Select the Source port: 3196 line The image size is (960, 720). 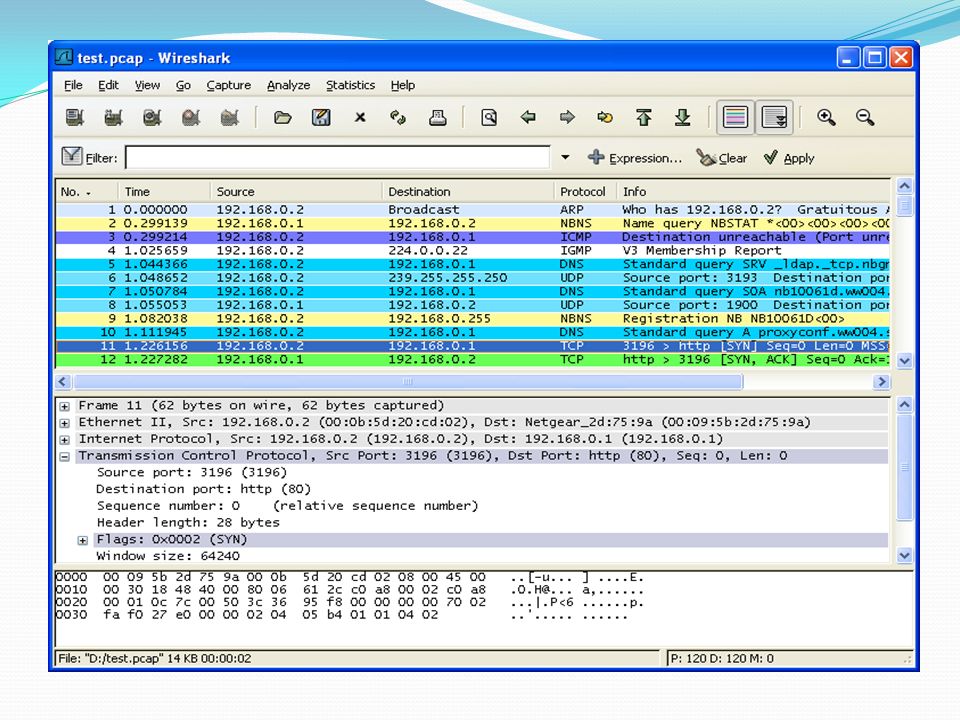192,472
